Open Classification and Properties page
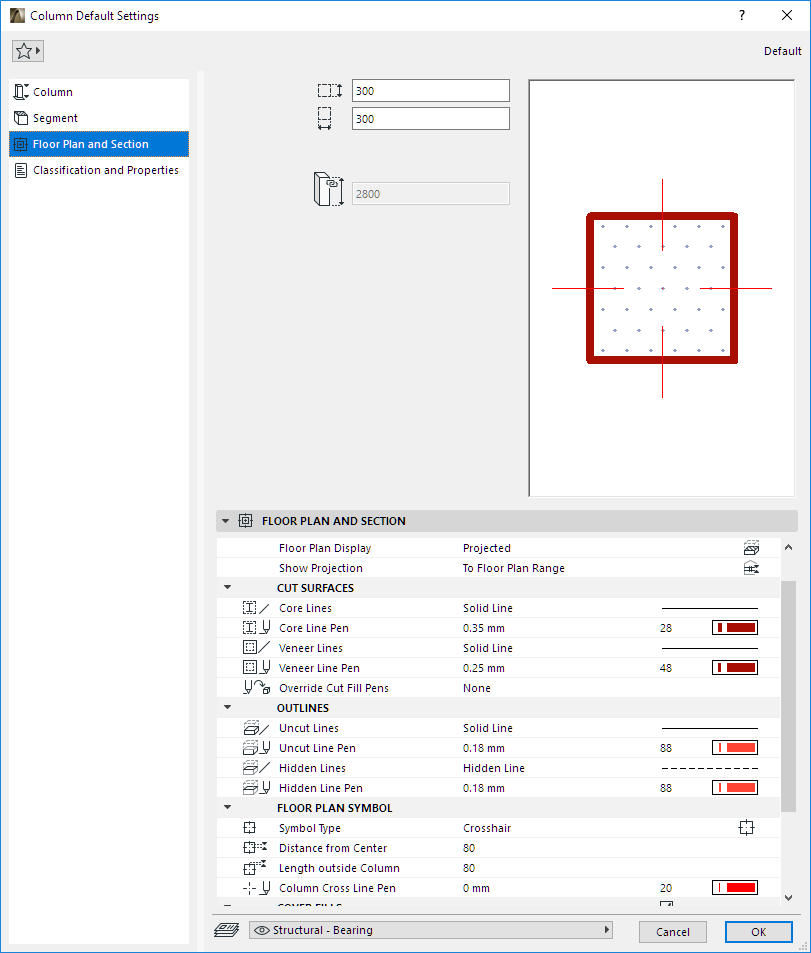The width and height of the screenshot is (811, 953). click(99, 170)
